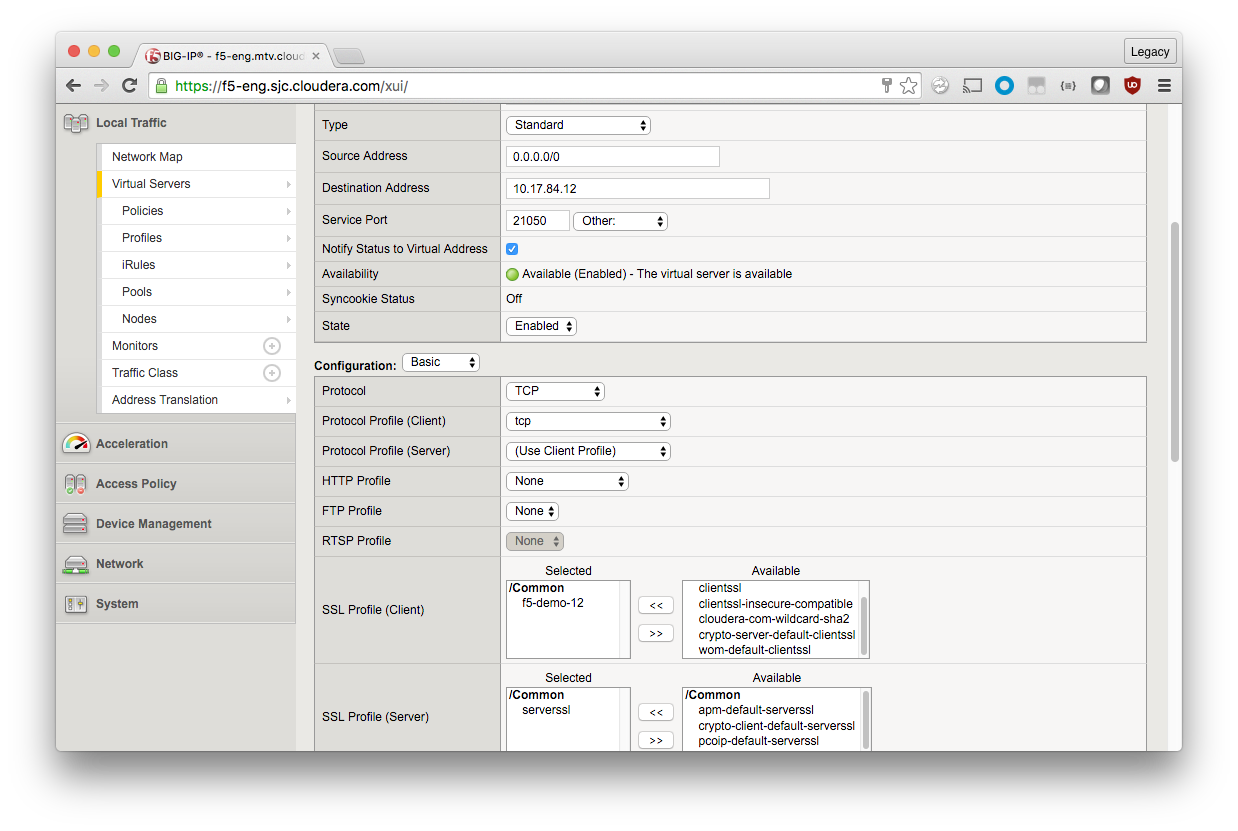Open Virtual Servers in the sidebar

point(151,184)
